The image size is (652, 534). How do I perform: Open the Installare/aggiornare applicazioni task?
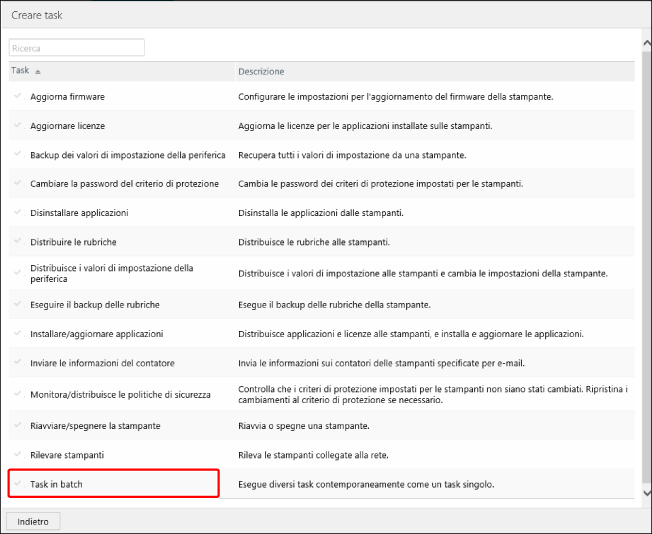click(96, 333)
